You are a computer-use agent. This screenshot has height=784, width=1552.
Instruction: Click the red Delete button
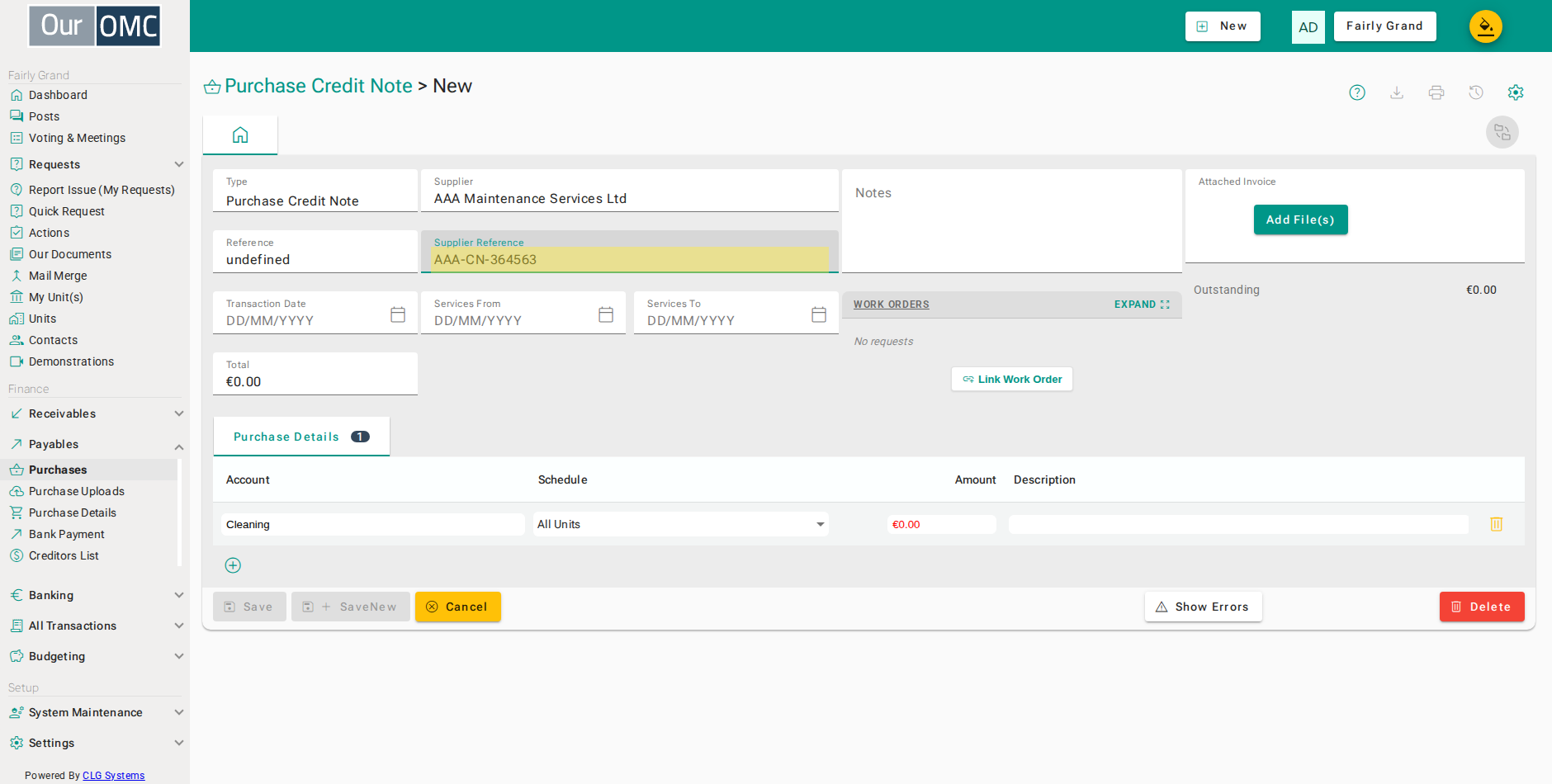click(1482, 607)
